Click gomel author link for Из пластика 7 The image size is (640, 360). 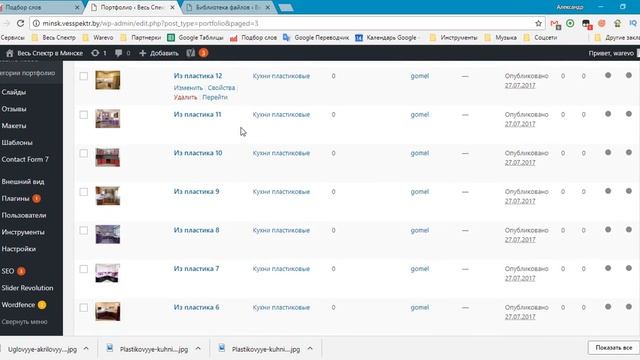tap(420, 269)
